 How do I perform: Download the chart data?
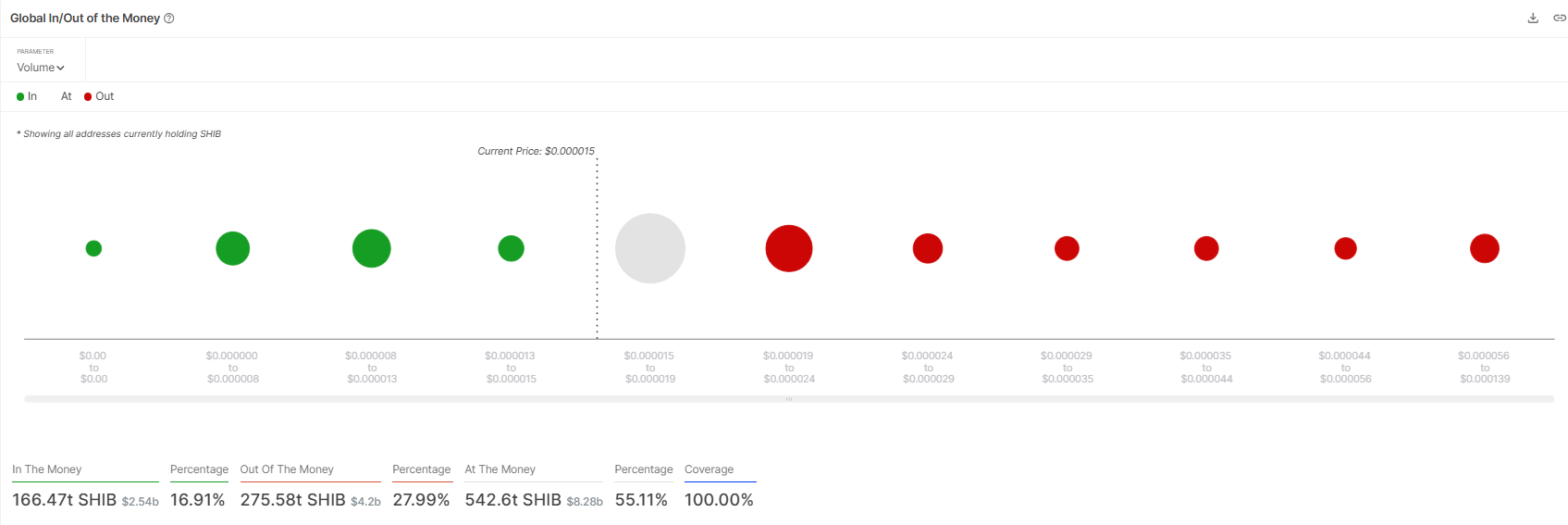pyautogui.click(x=1533, y=19)
